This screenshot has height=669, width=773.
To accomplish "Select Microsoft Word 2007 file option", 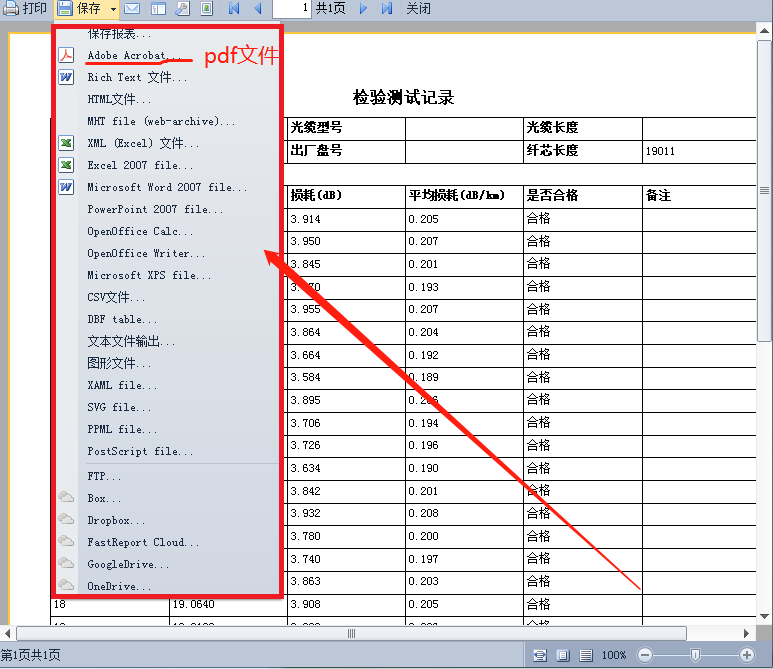I will click(x=167, y=187).
